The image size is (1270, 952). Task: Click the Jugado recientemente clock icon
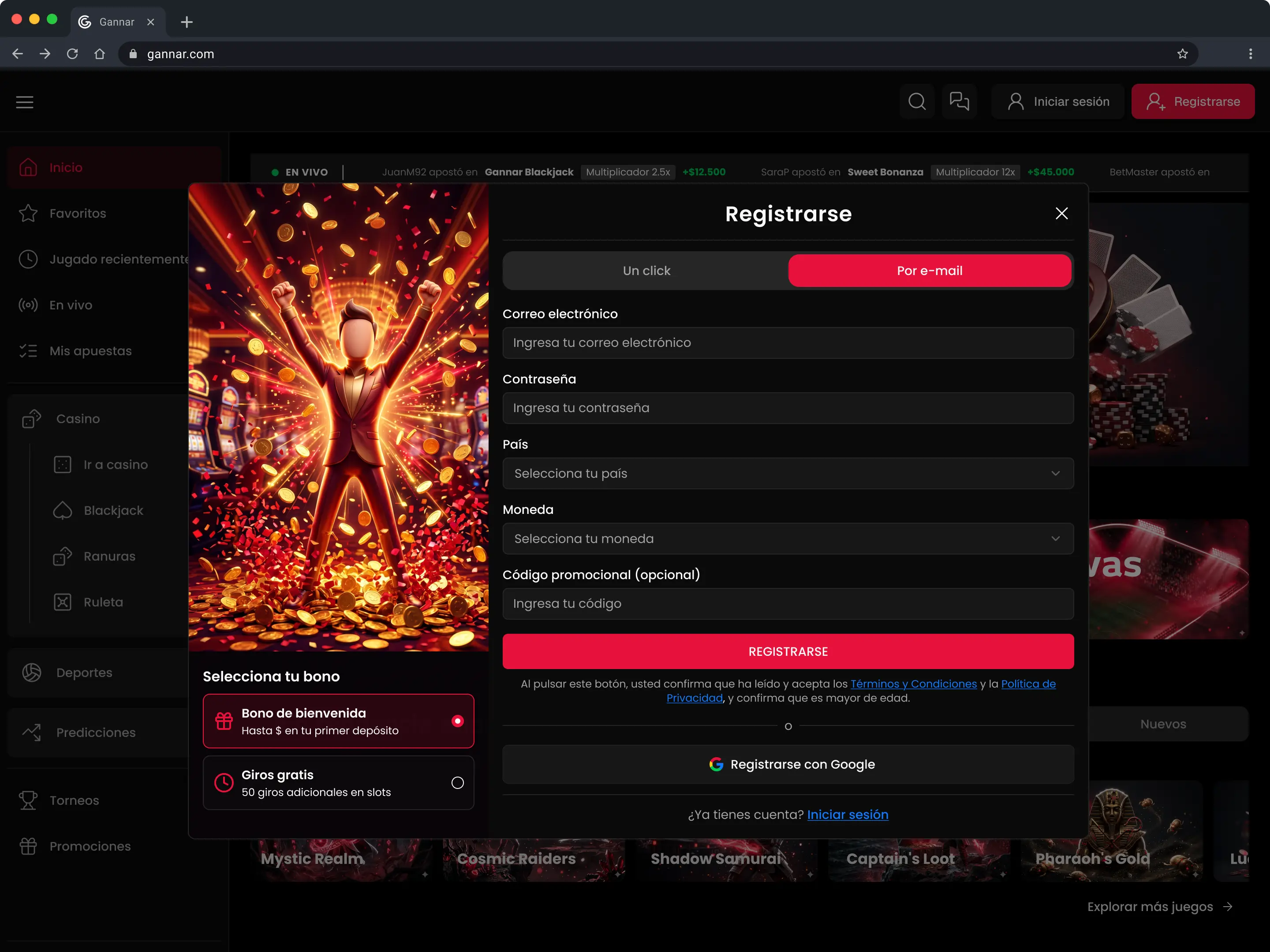[28, 259]
